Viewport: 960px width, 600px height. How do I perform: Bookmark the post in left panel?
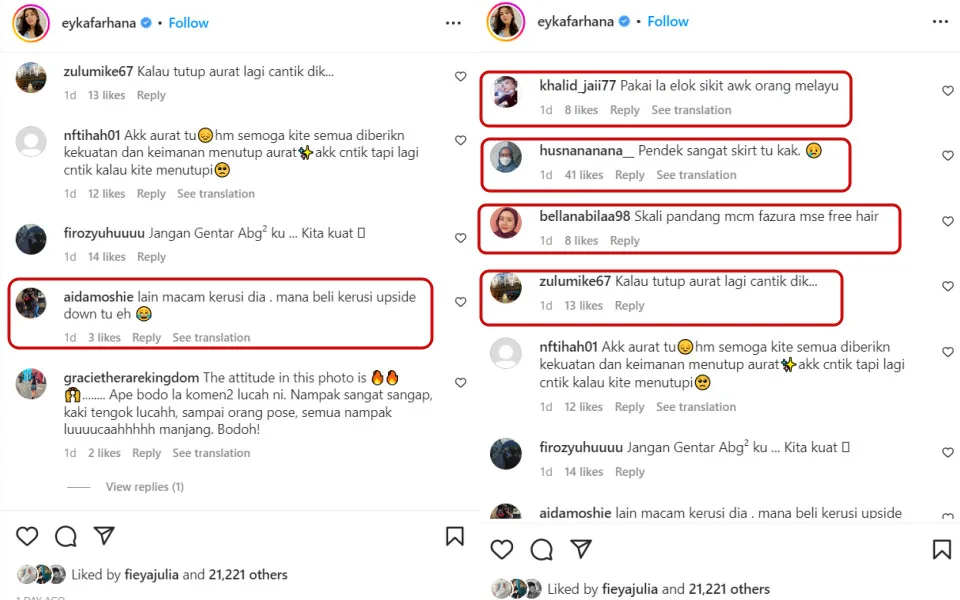[x=455, y=537]
